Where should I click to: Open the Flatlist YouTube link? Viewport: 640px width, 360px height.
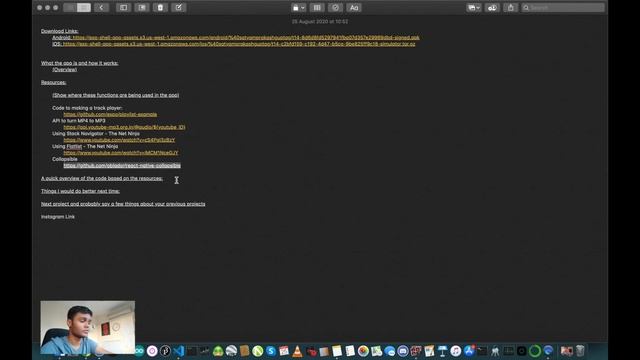(x=121, y=153)
